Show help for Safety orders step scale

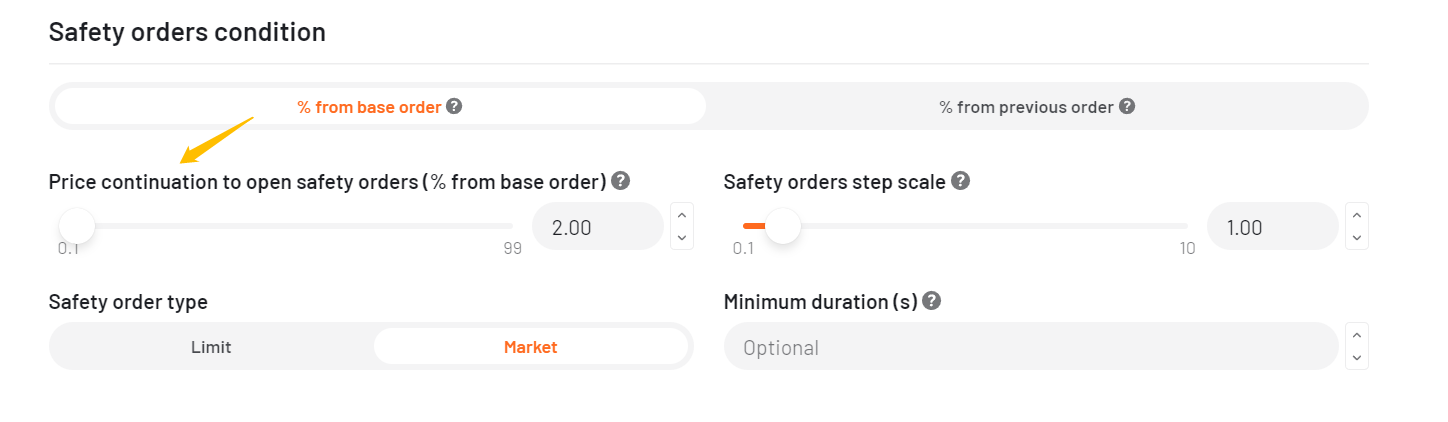(961, 181)
